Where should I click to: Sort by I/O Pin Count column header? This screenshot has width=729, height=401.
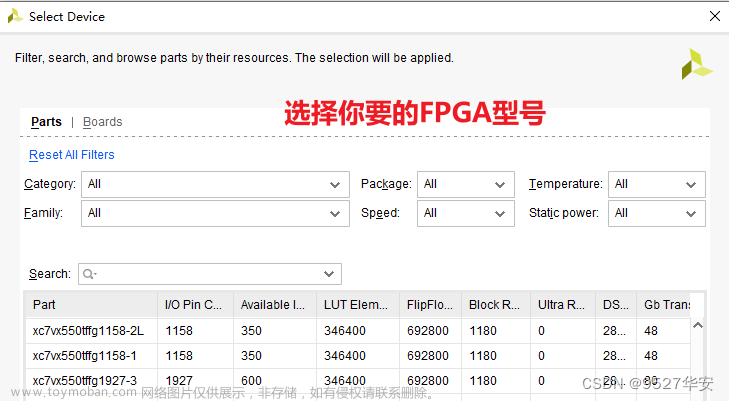pos(195,305)
